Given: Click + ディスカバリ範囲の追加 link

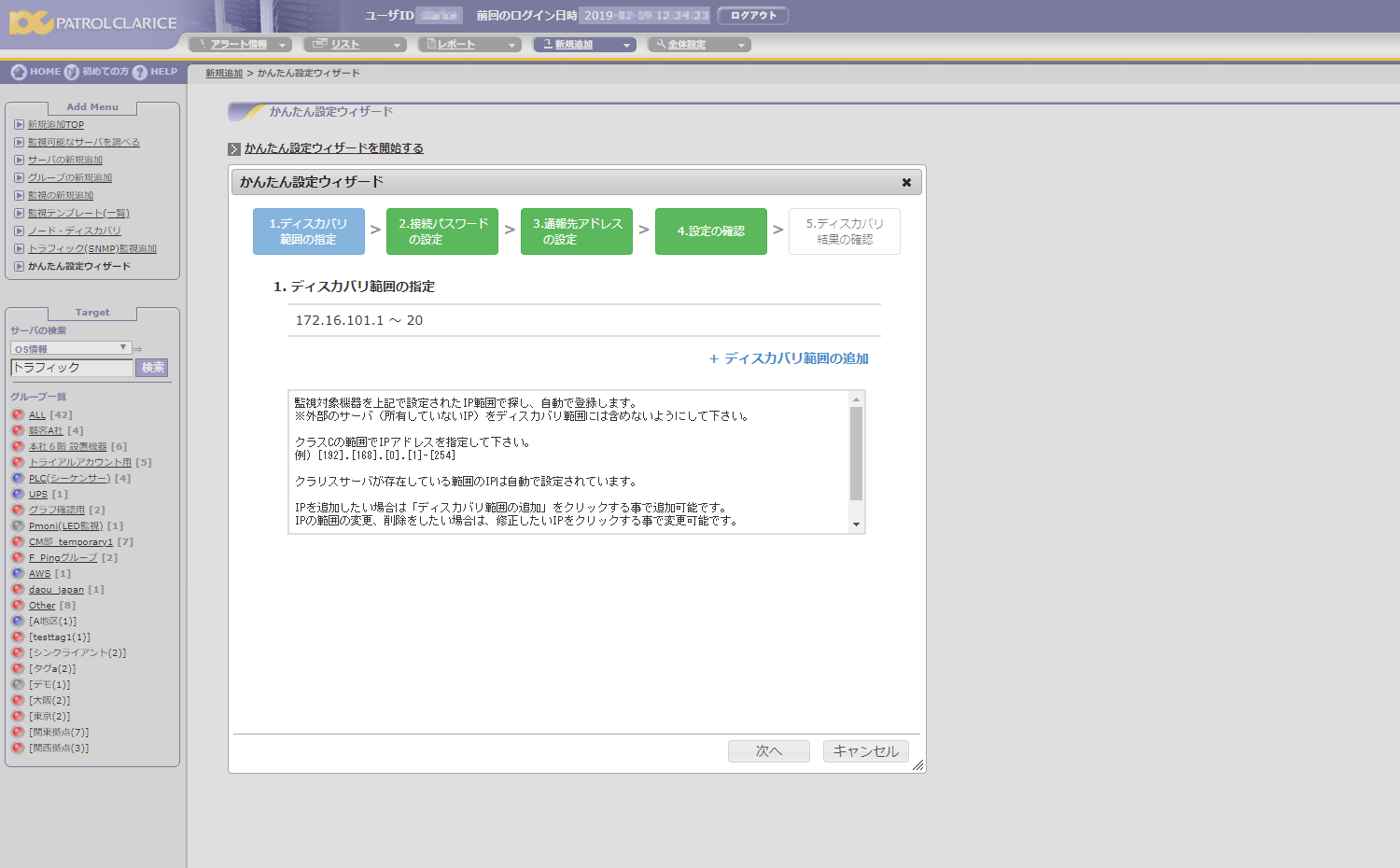Looking at the screenshot, I should (x=789, y=358).
